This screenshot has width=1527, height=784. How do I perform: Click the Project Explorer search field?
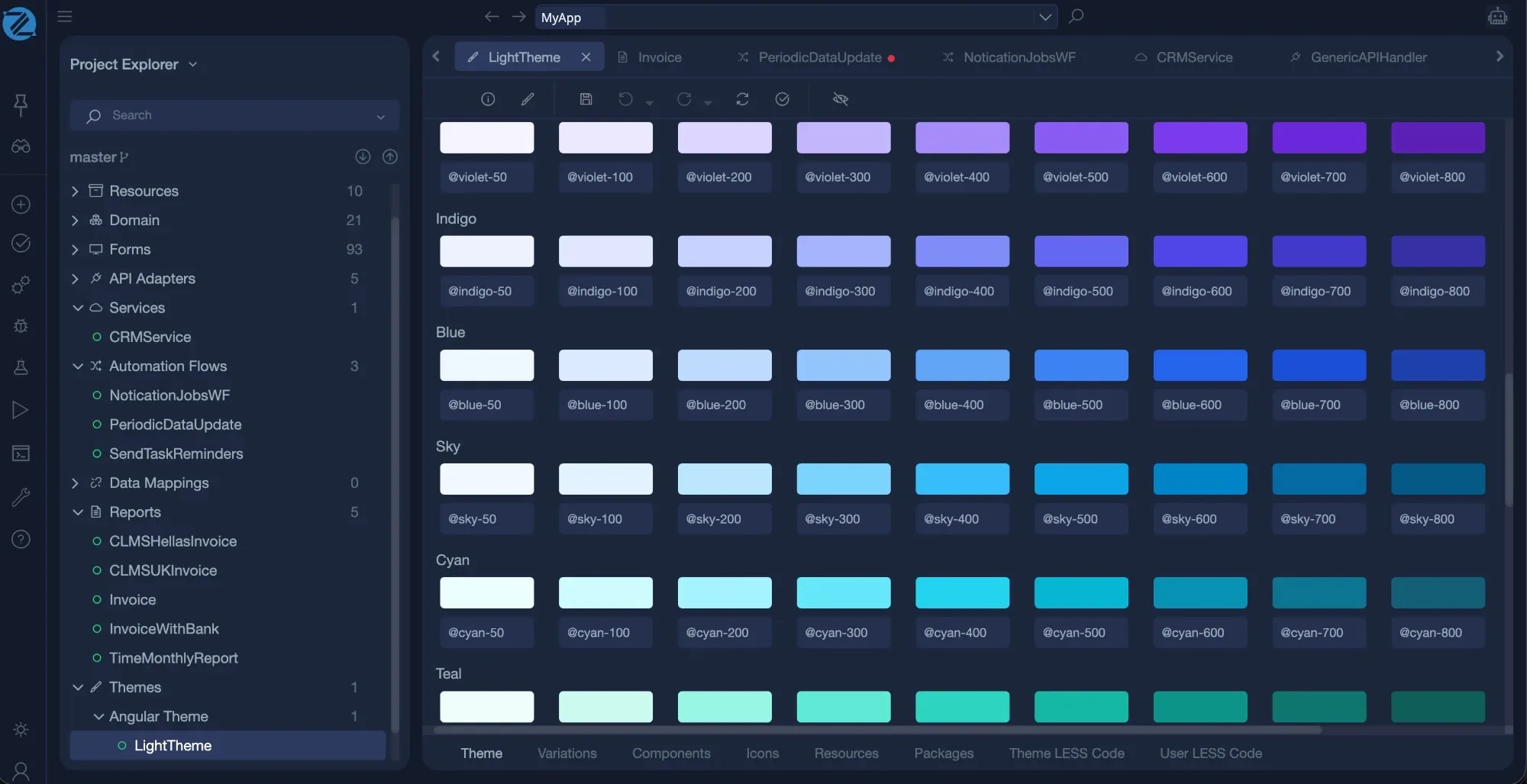(234, 115)
